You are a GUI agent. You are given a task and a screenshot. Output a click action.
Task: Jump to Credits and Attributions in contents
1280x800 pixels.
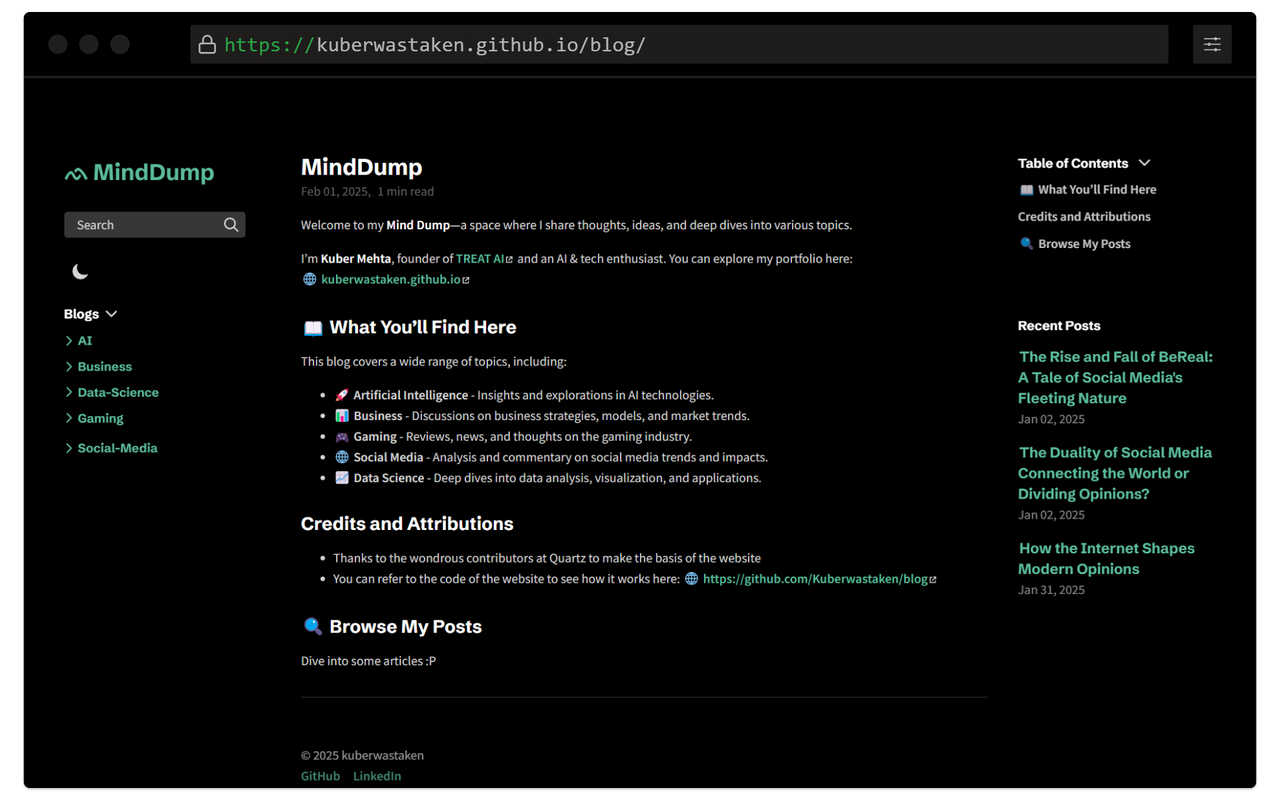click(x=1084, y=217)
